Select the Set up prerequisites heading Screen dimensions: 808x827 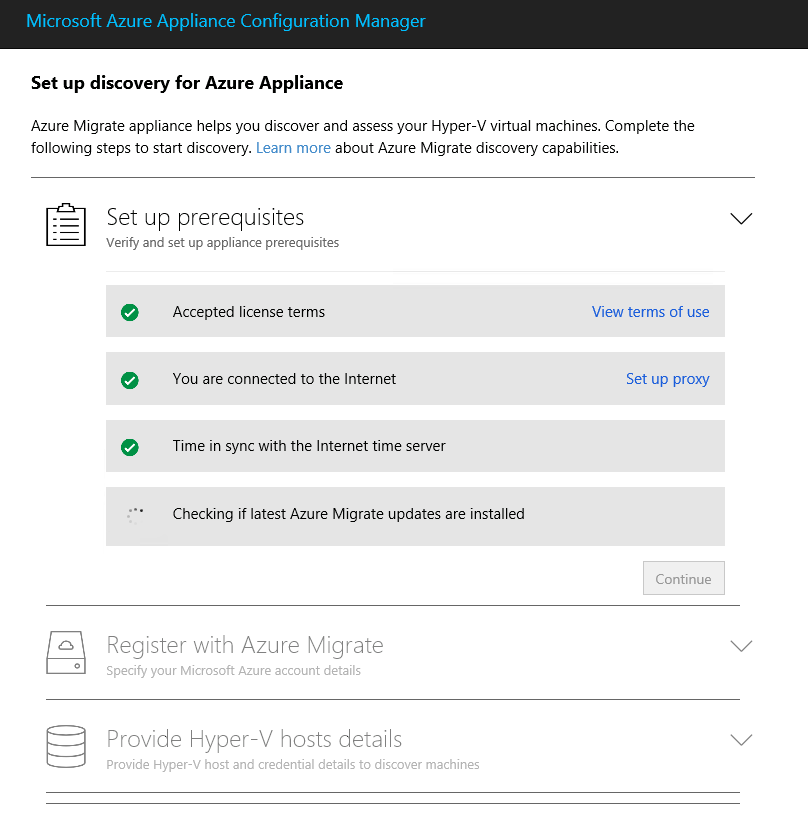[x=205, y=218]
